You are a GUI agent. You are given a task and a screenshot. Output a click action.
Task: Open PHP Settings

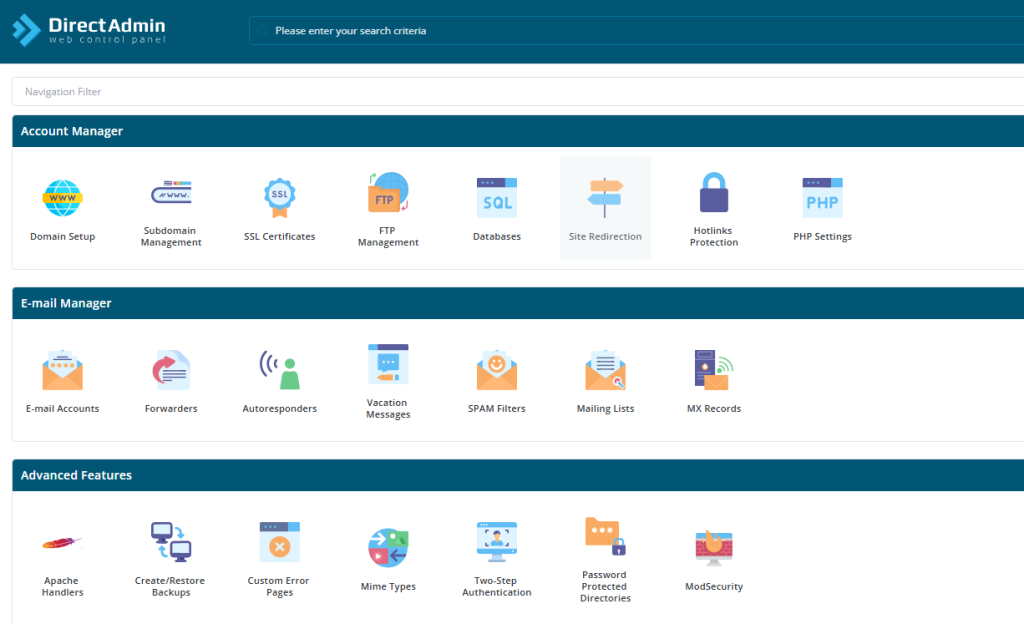click(x=822, y=199)
